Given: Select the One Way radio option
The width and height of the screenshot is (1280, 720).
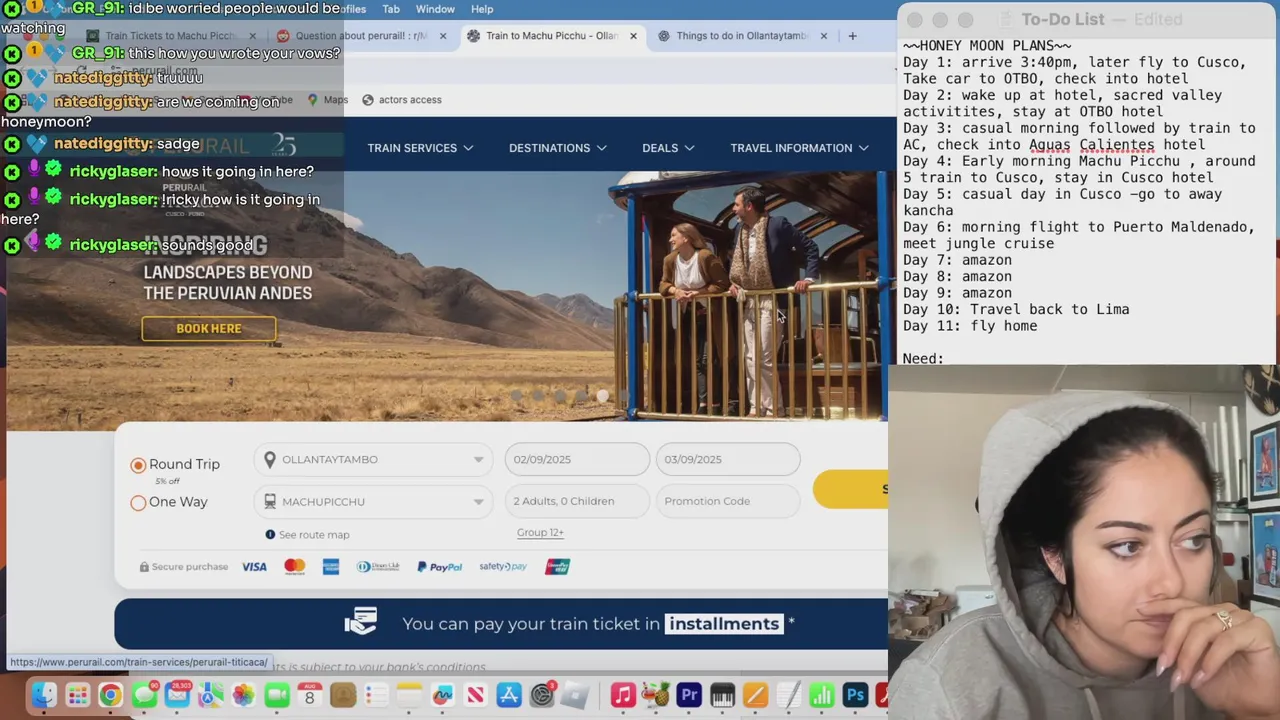Looking at the screenshot, I should tap(138, 502).
